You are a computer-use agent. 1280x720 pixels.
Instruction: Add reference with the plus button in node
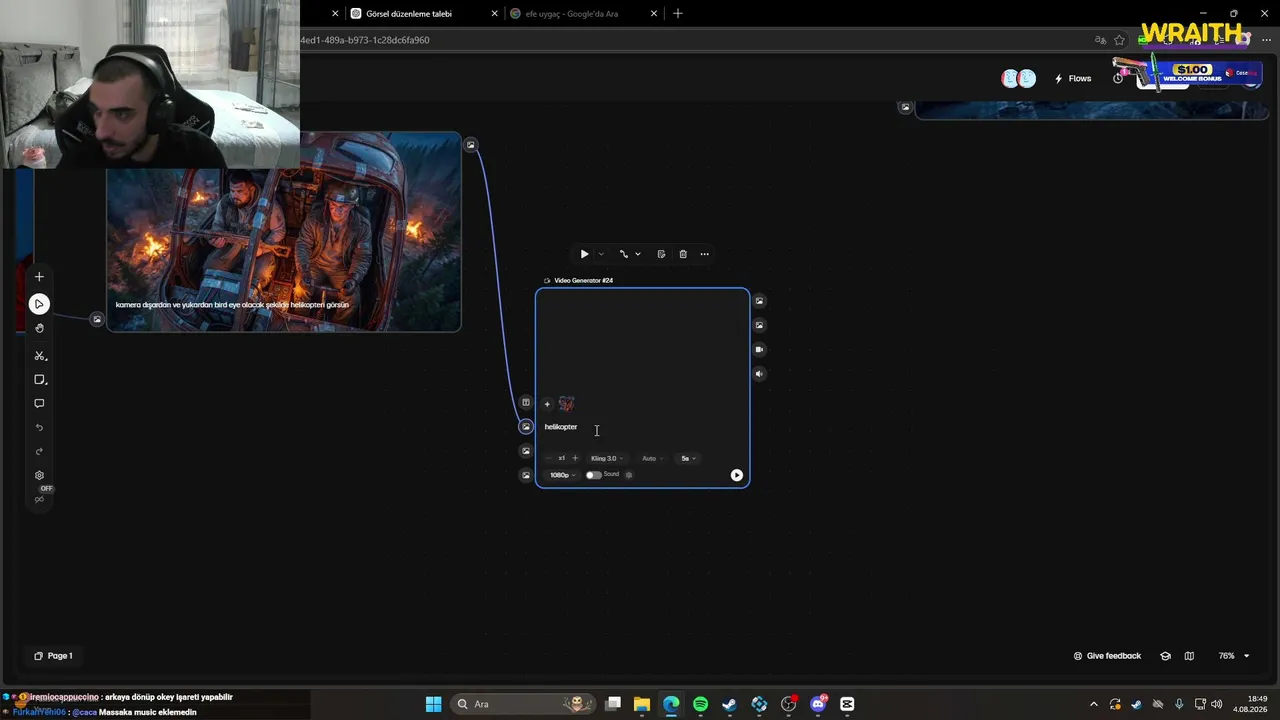(547, 404)
